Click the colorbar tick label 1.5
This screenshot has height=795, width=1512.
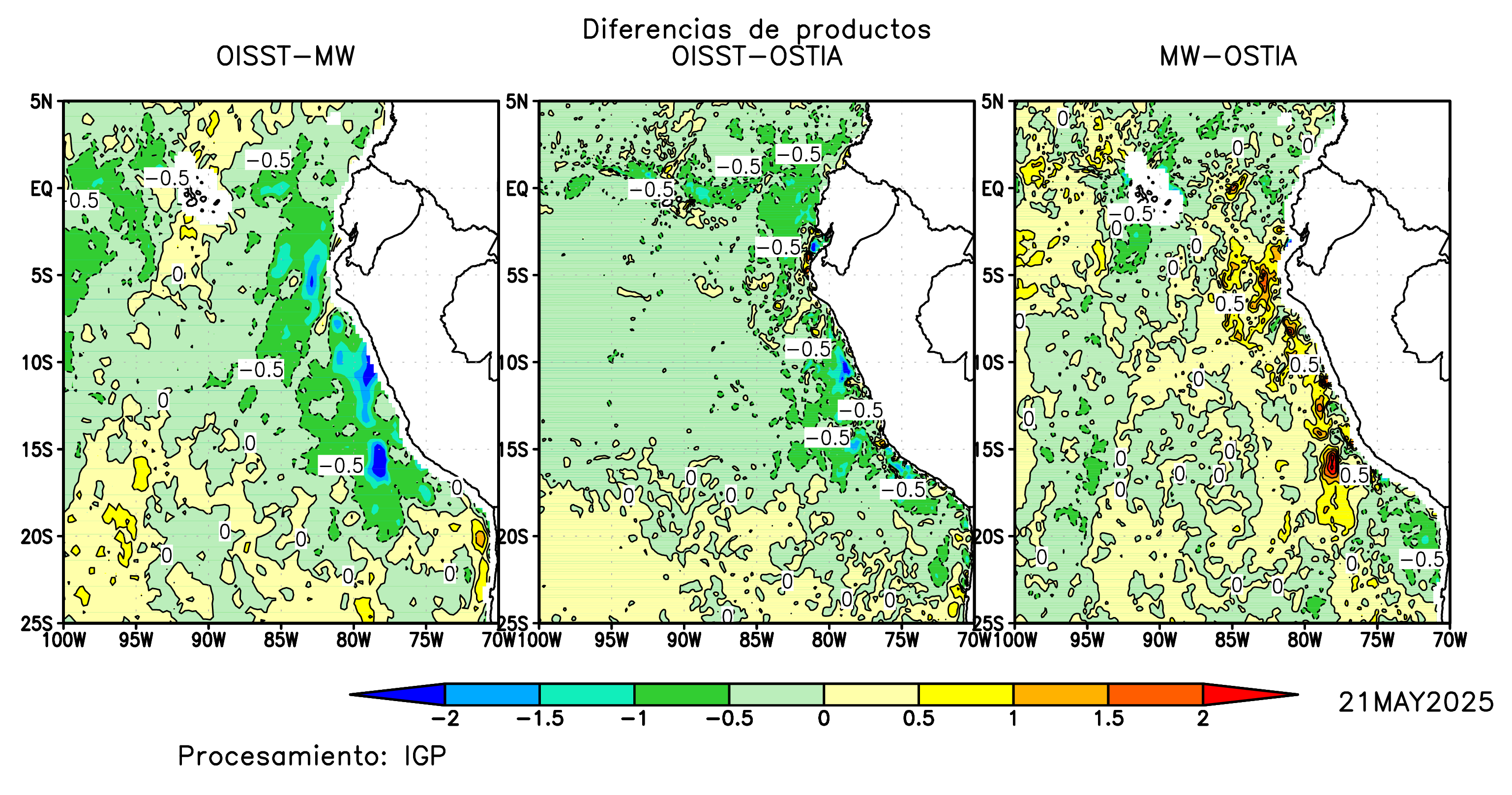pos(1108,718)
